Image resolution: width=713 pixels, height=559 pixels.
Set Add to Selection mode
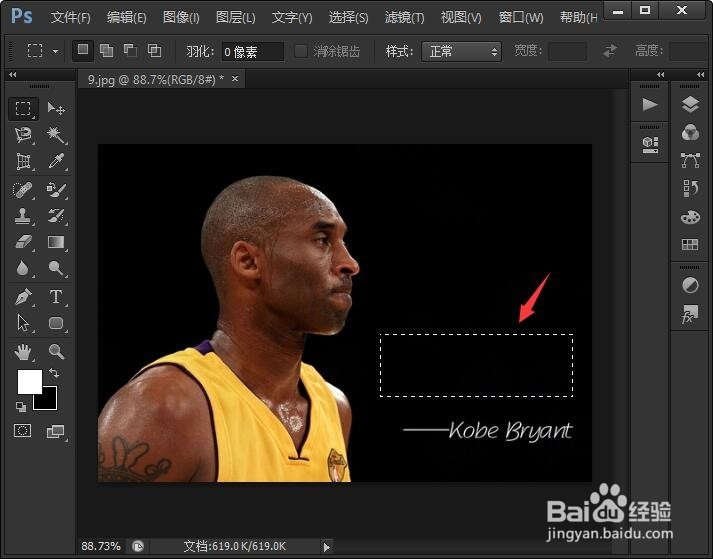(x=106, y=50)
